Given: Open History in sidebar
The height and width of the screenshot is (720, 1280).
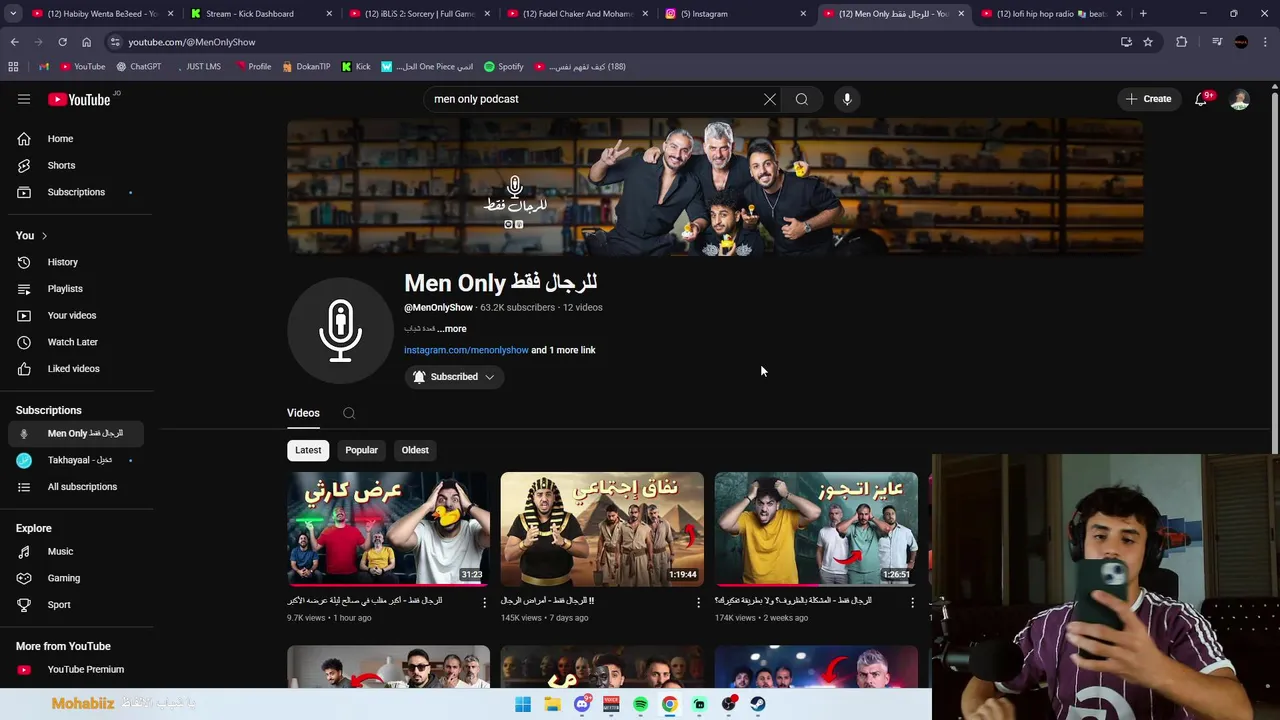Looking at the screenshot, I should pyautogui.click(x=76, y=262).
